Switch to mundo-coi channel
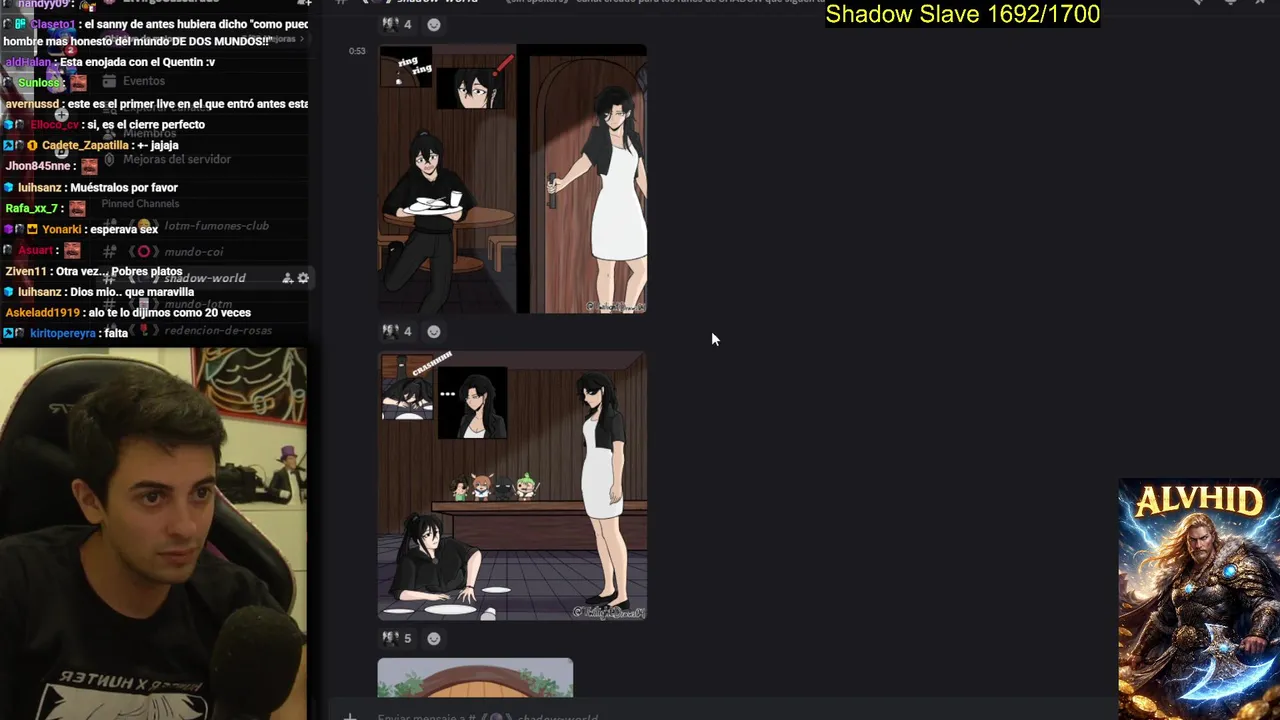 pyautogui.click(x=193, y=252)
